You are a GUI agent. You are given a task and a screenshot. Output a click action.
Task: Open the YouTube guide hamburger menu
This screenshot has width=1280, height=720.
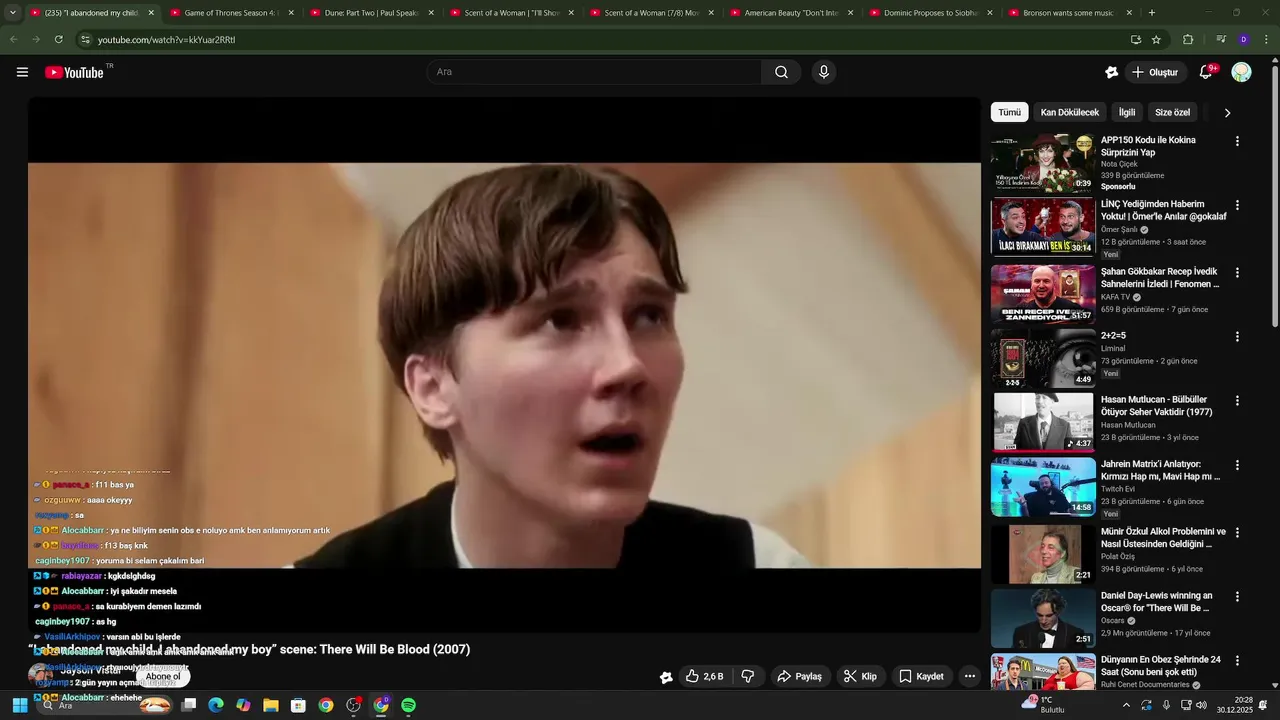[22, 72]
